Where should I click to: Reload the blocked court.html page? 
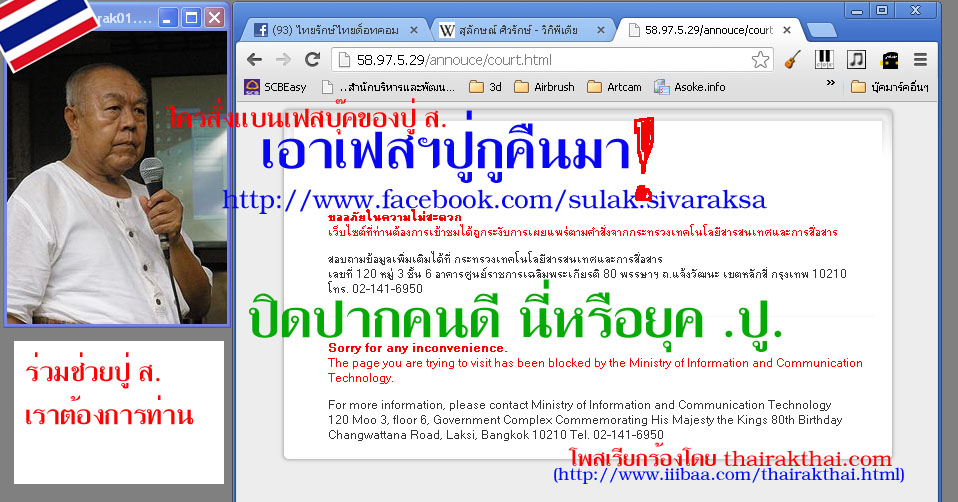coord(313,59)
